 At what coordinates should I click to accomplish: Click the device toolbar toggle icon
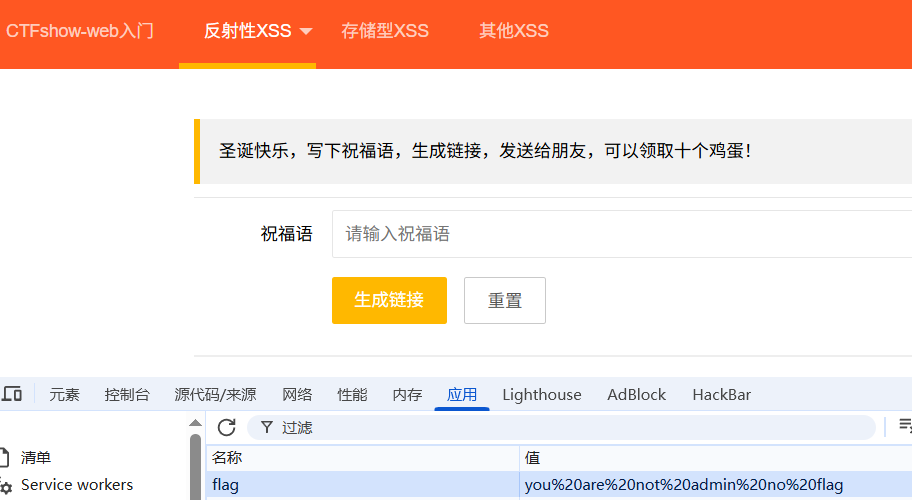(12, 394)
